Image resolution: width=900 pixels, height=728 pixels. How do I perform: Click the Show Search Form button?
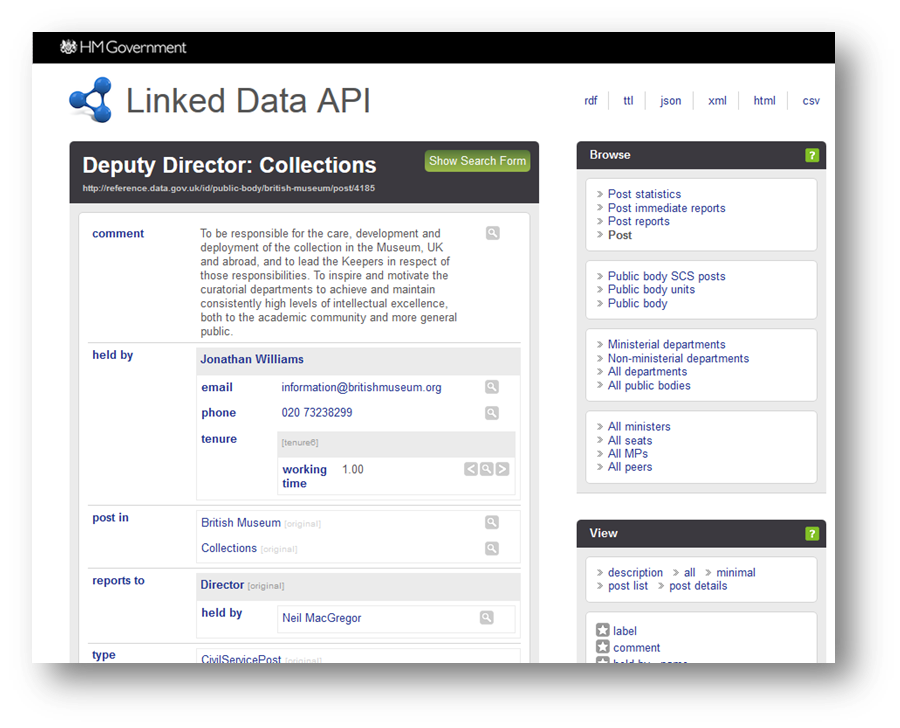click(x=478, y=161)
